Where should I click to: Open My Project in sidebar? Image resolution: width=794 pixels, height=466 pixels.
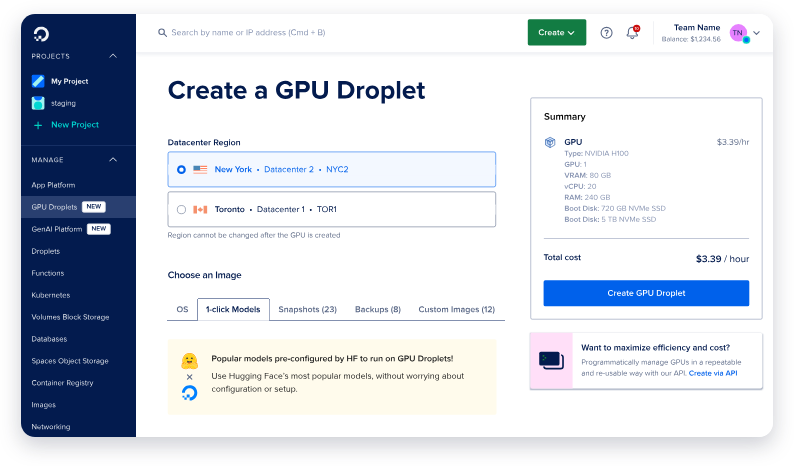[x=69, y=81]
